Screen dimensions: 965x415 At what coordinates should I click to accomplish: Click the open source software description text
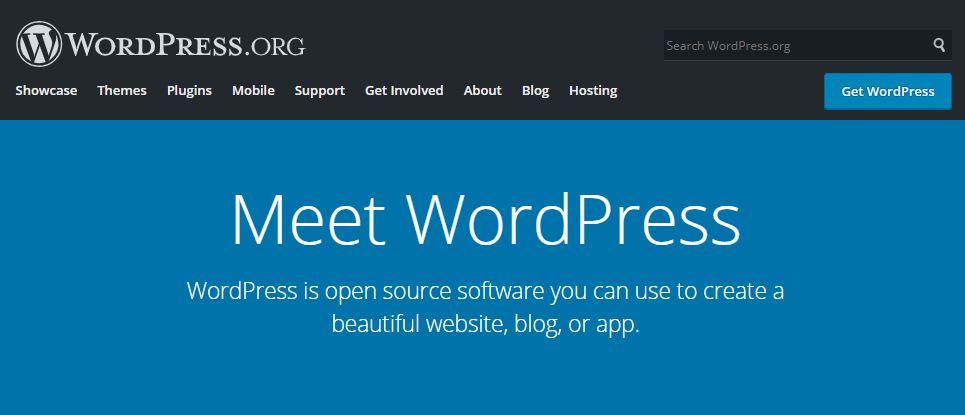[x=486, y=307]
